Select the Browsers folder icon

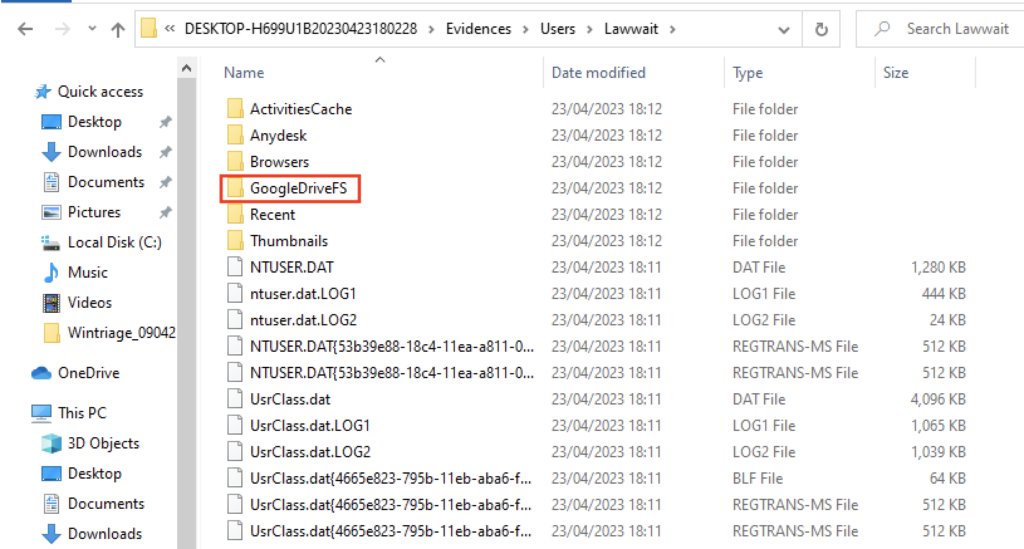pos(235,161)
